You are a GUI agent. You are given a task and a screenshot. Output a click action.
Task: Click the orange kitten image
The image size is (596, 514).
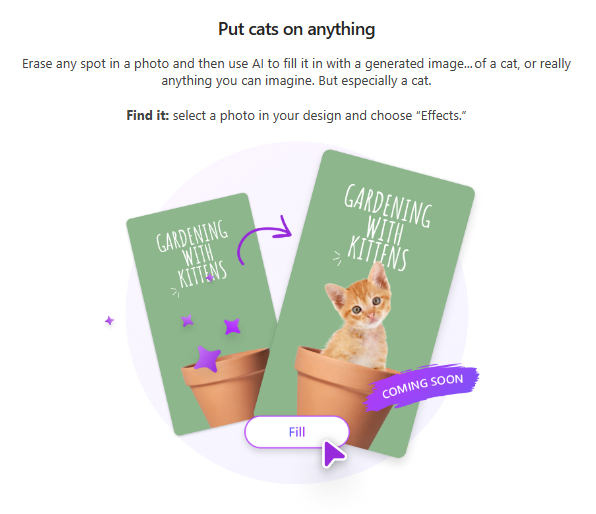(359, 317)
